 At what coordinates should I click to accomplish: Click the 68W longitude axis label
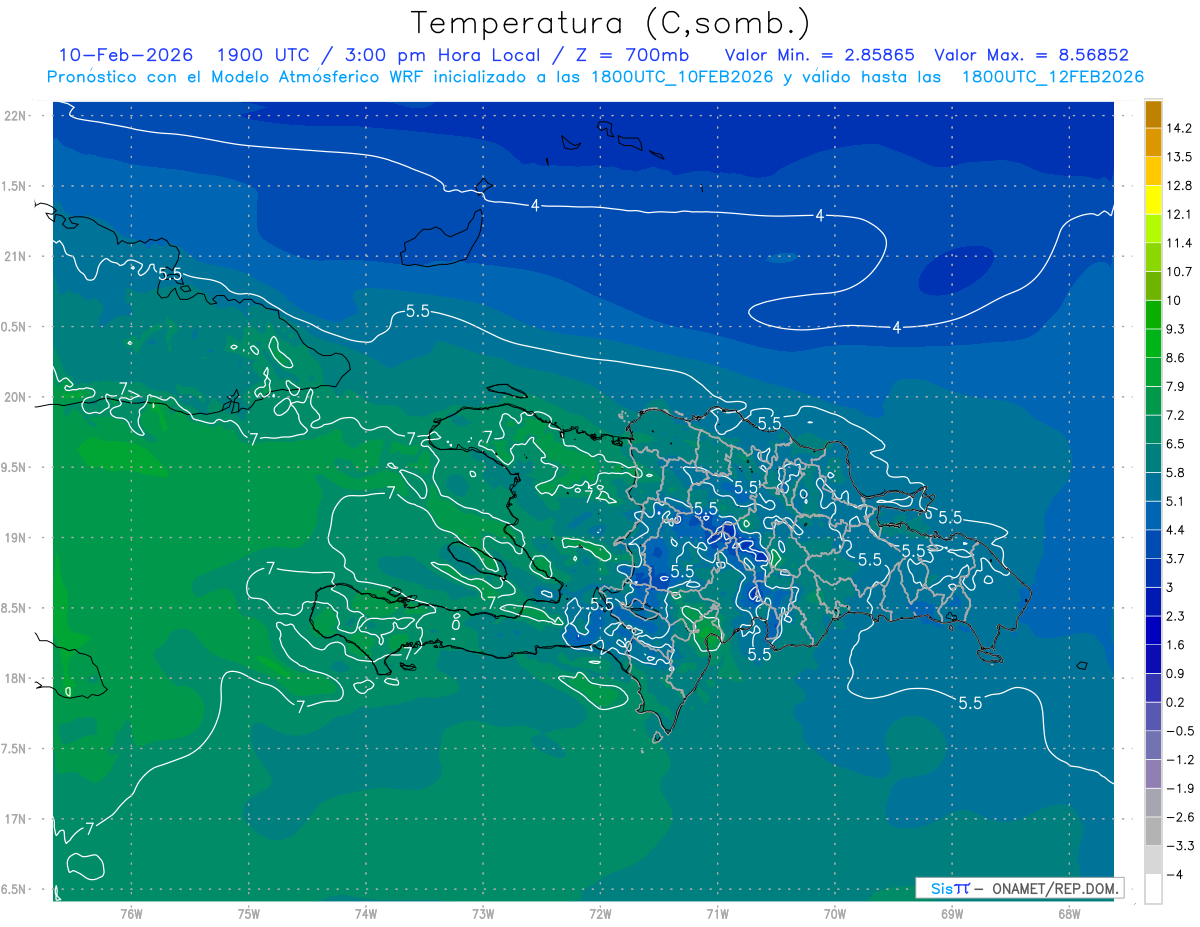[1068, 914]
